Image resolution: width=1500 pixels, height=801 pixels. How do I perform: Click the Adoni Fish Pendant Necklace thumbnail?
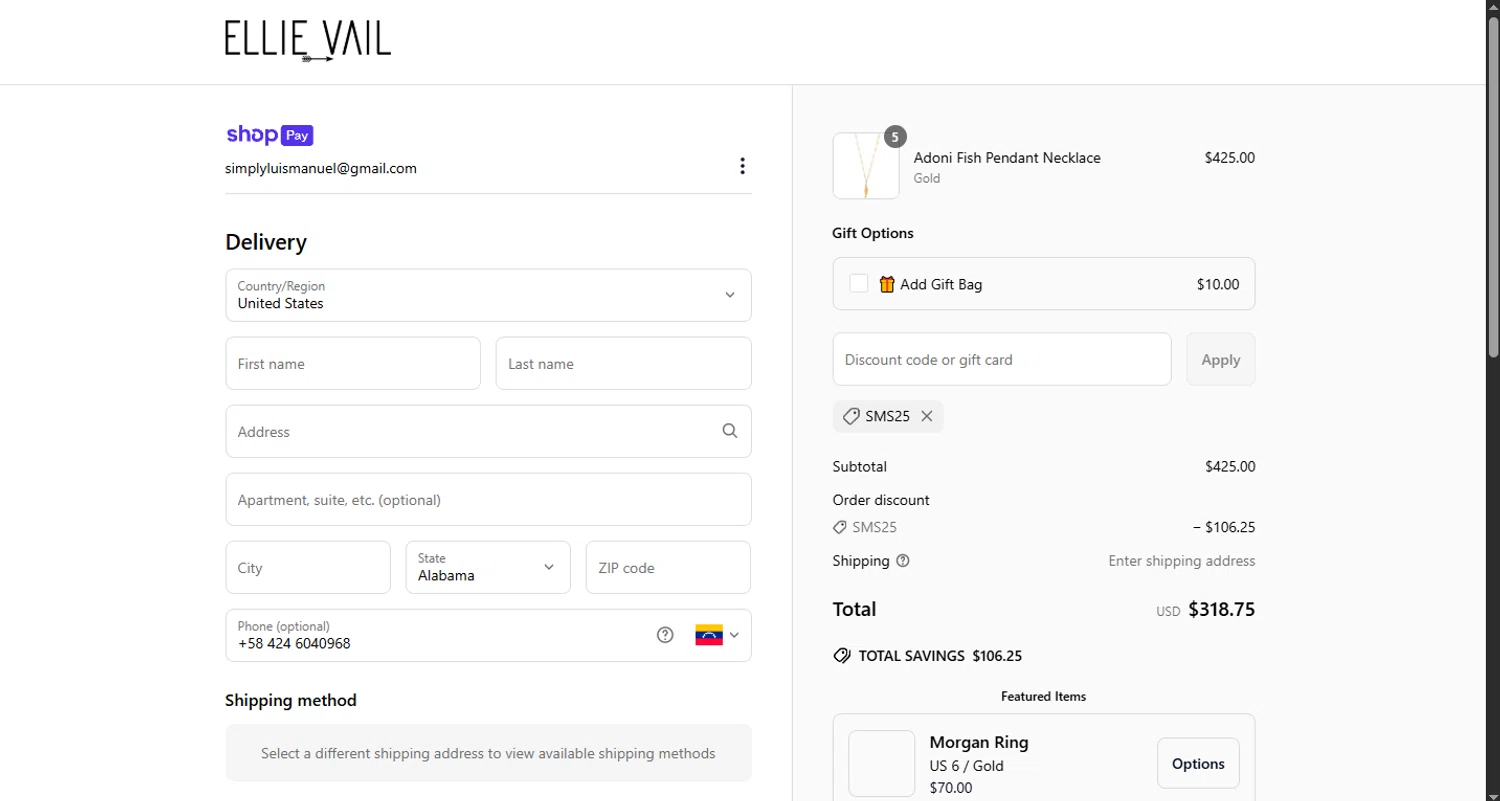866,166
